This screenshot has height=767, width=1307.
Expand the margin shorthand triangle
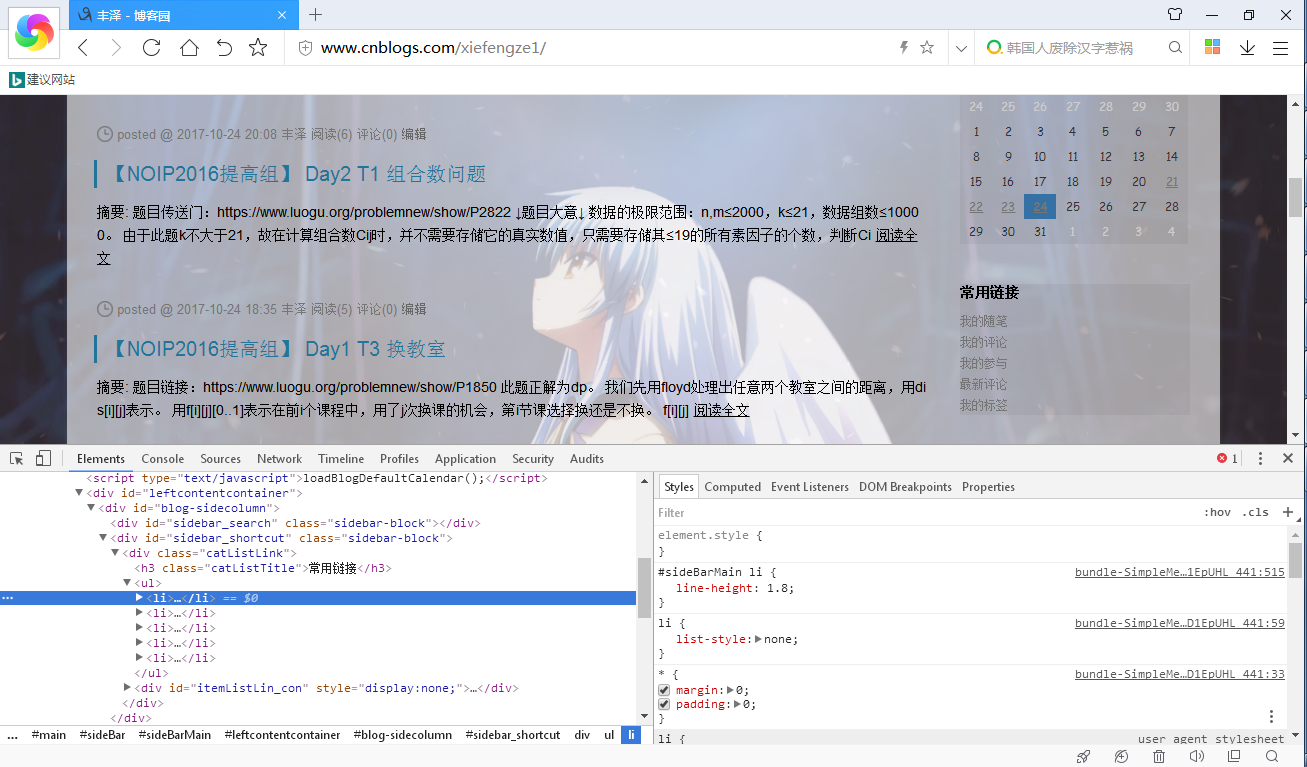coord(731,690)
